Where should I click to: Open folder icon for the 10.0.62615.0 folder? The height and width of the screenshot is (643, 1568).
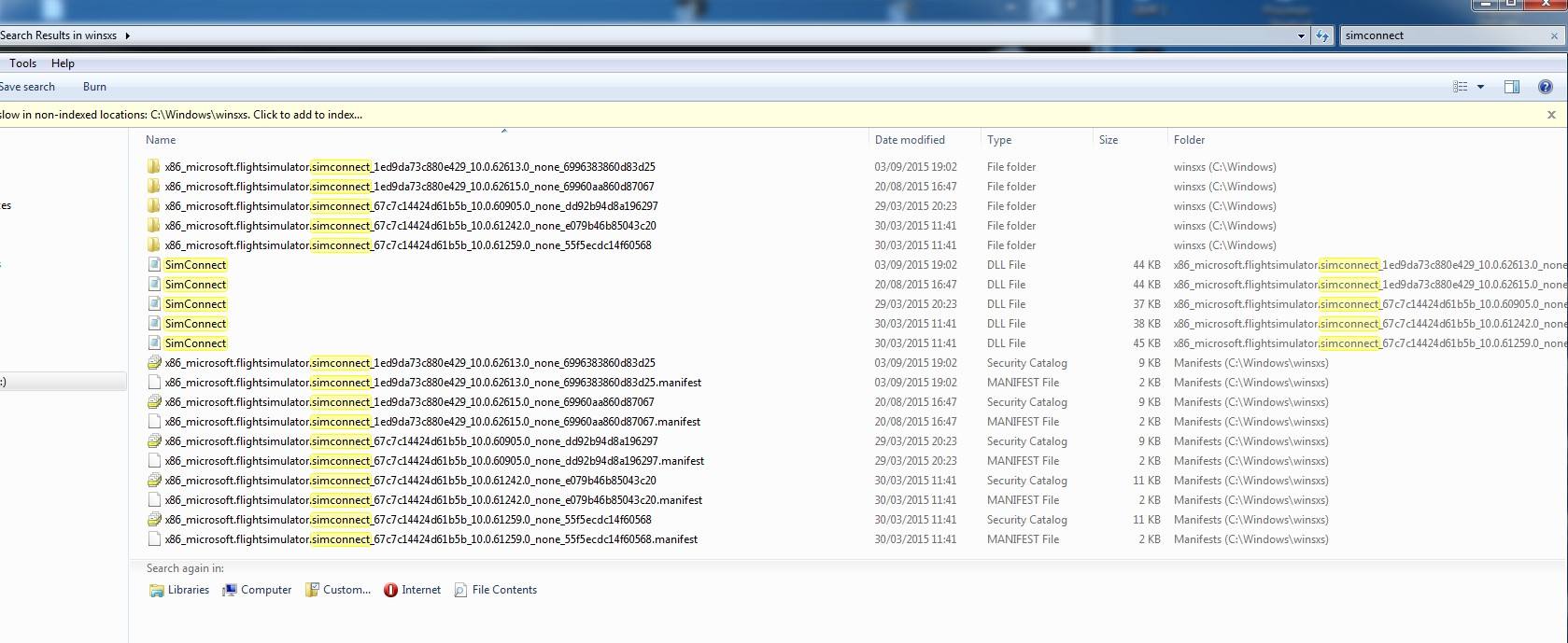pos(154,187)
